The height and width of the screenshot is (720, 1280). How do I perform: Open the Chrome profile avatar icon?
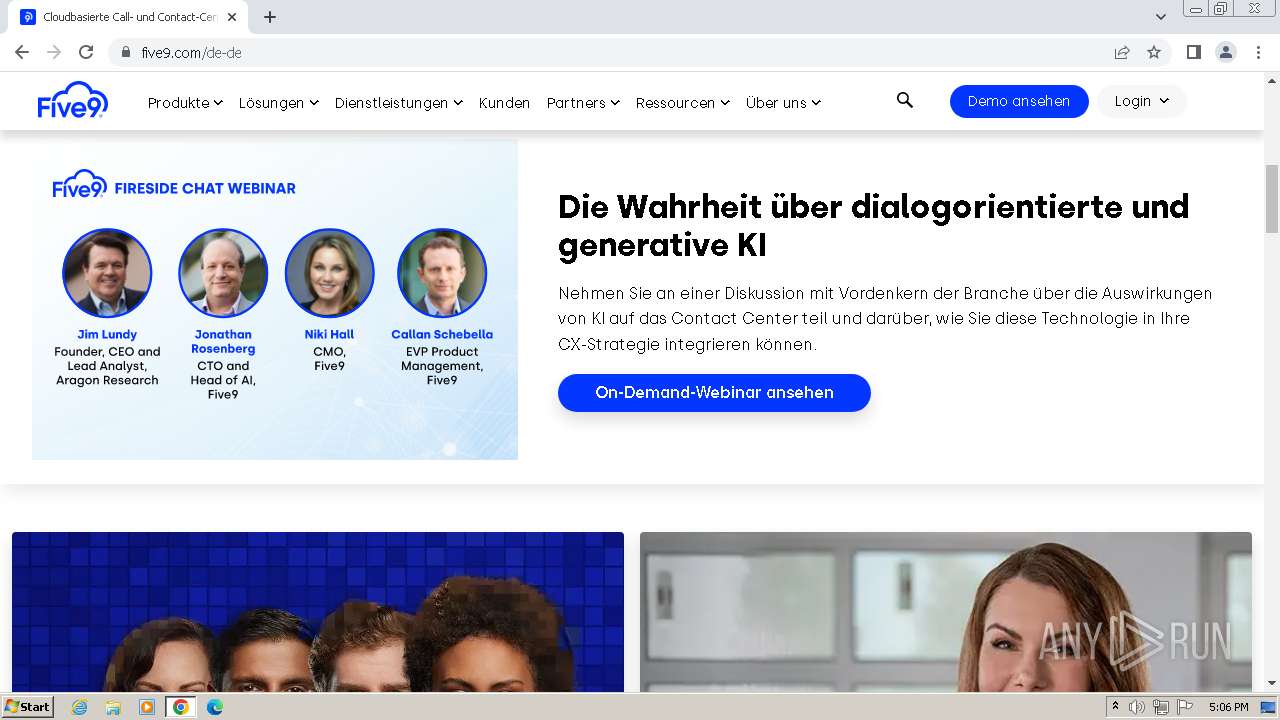click(x=1226, y=52)
